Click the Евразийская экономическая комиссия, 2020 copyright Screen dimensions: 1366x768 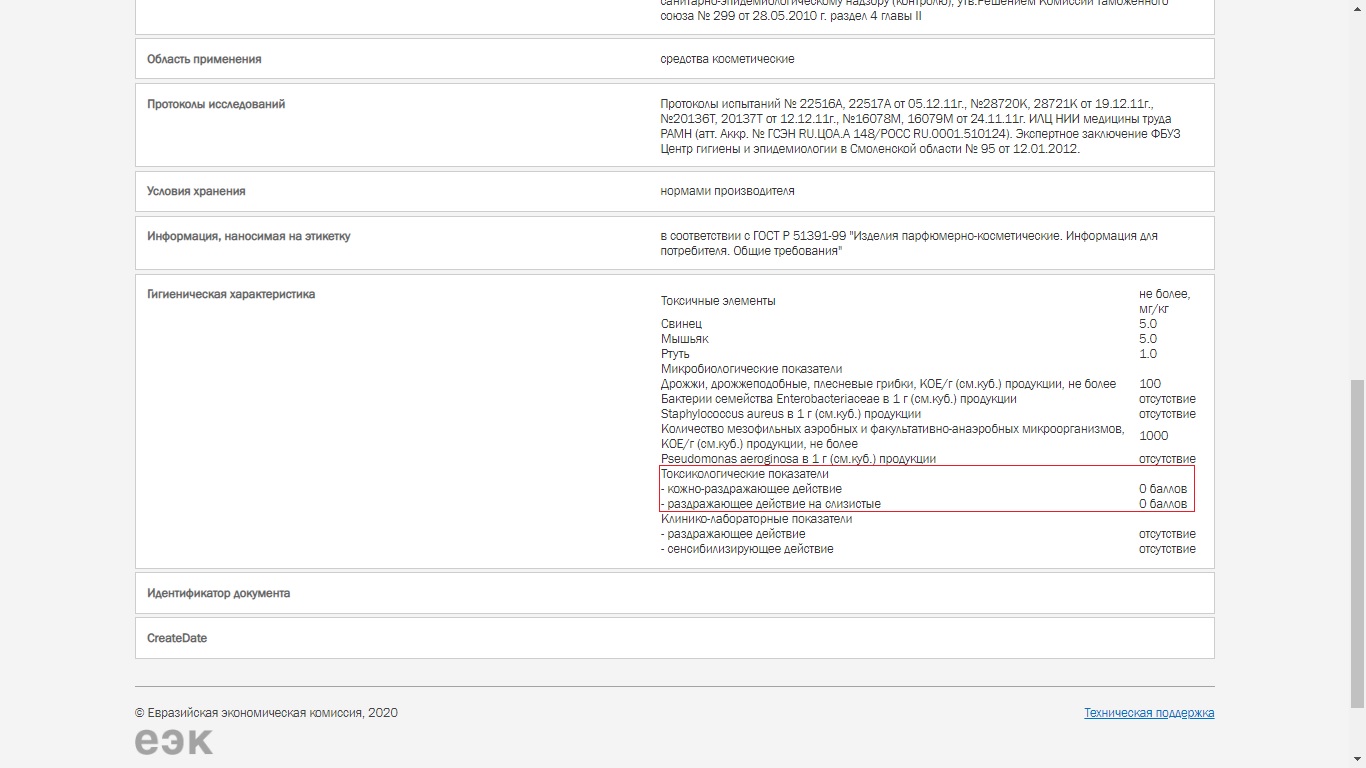coord(266,713)
